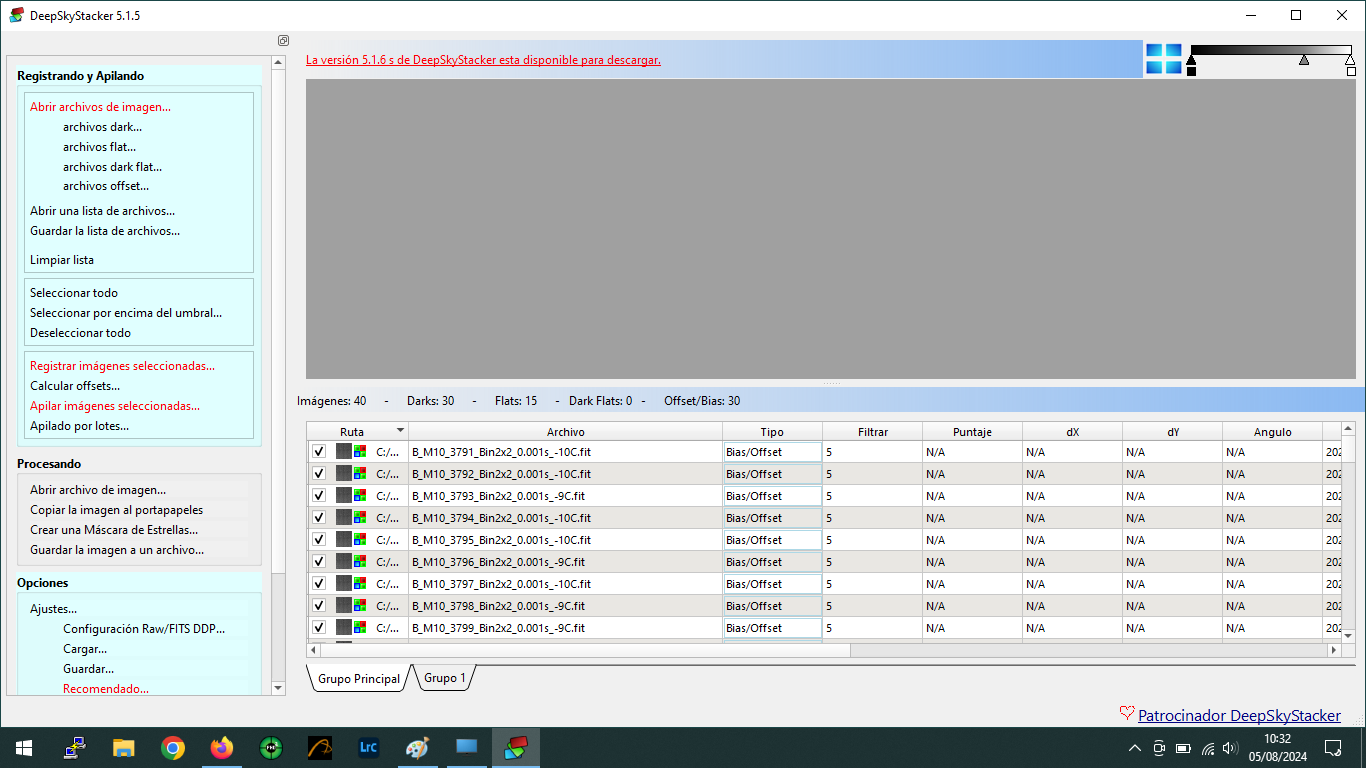The image size is (1366, 768).
Task: Click the file list vertical scrollbar up arrow
Action: pos(1347,430)
